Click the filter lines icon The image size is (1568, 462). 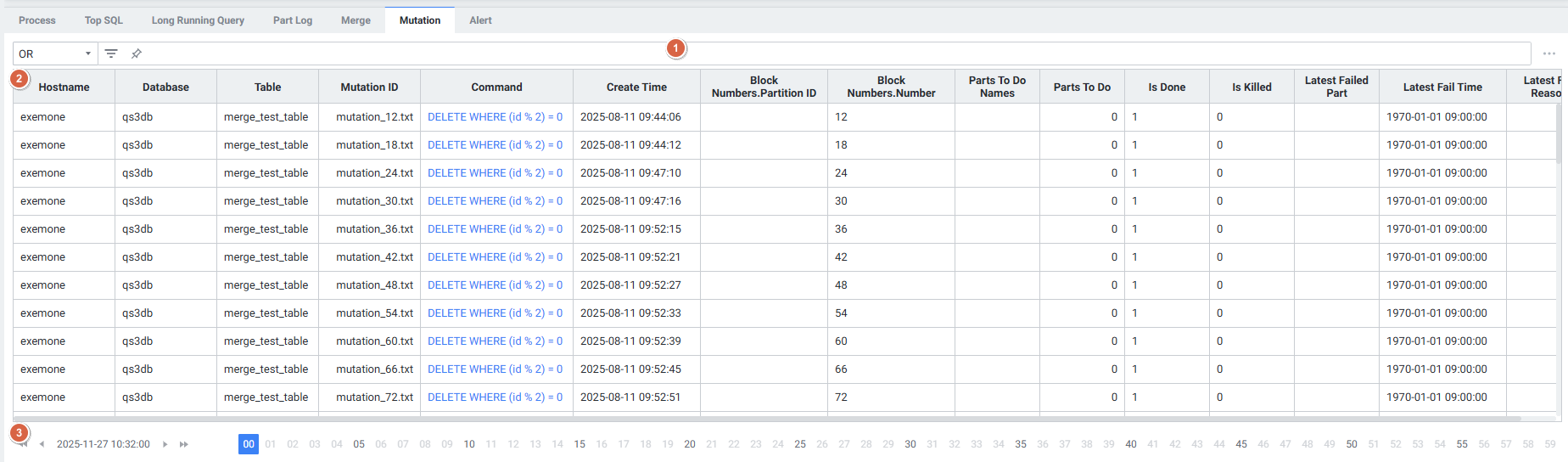(111, 54)
